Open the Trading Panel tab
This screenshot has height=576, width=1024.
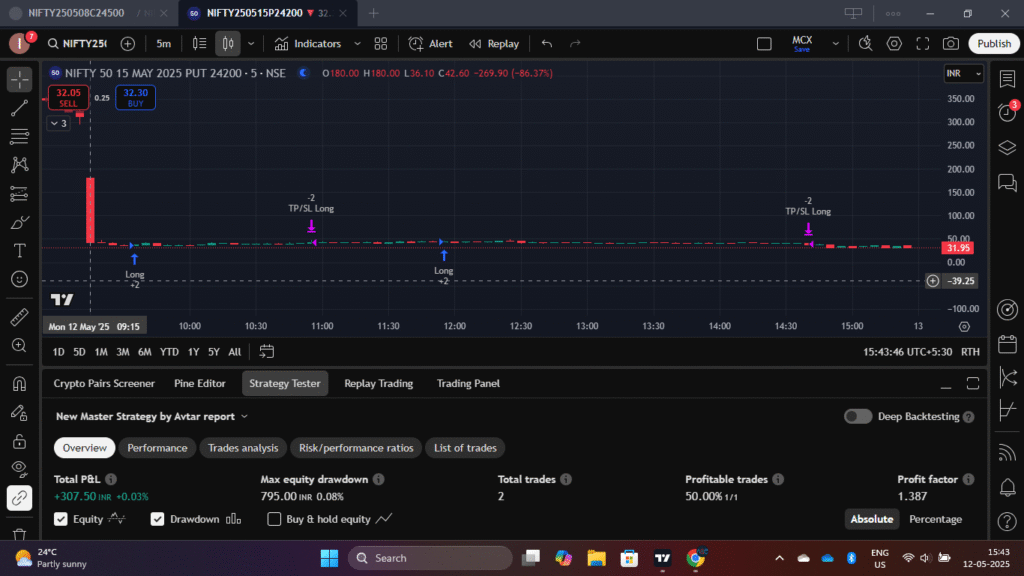(468, 383)
